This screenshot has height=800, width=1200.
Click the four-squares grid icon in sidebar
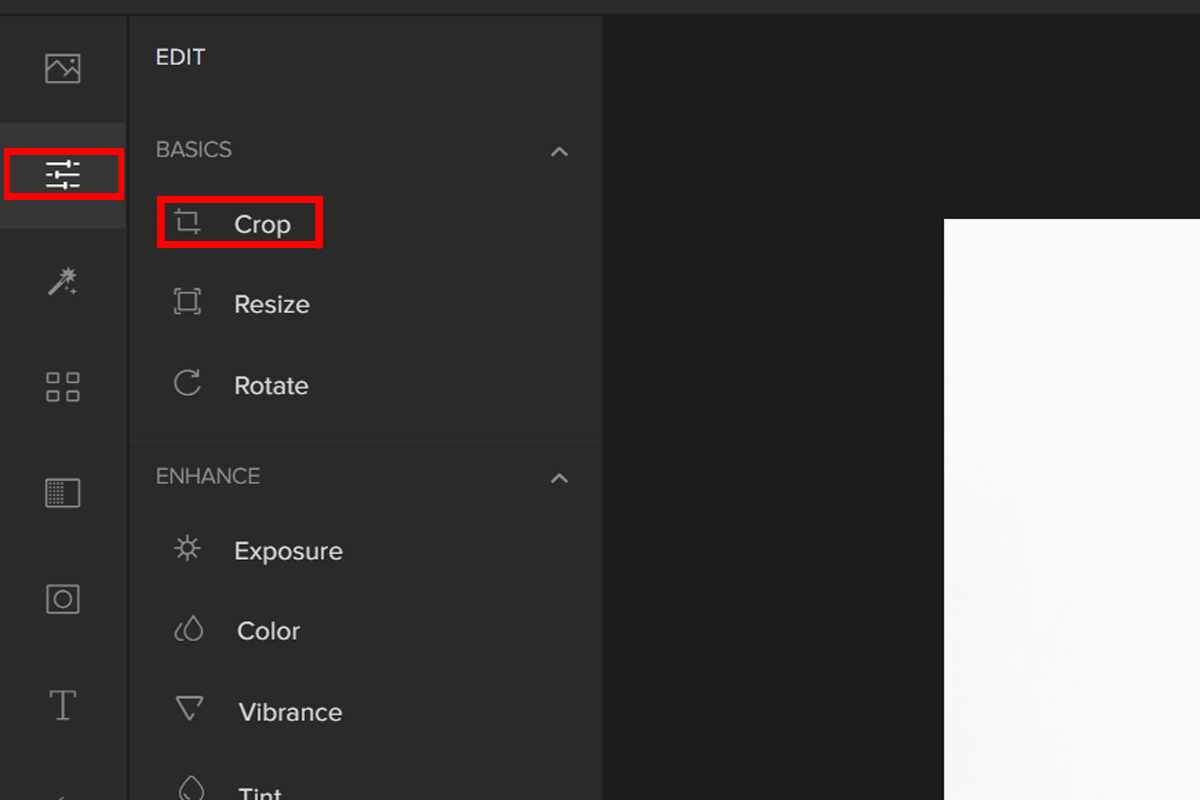pyautogui.click(x=62, y=387)
